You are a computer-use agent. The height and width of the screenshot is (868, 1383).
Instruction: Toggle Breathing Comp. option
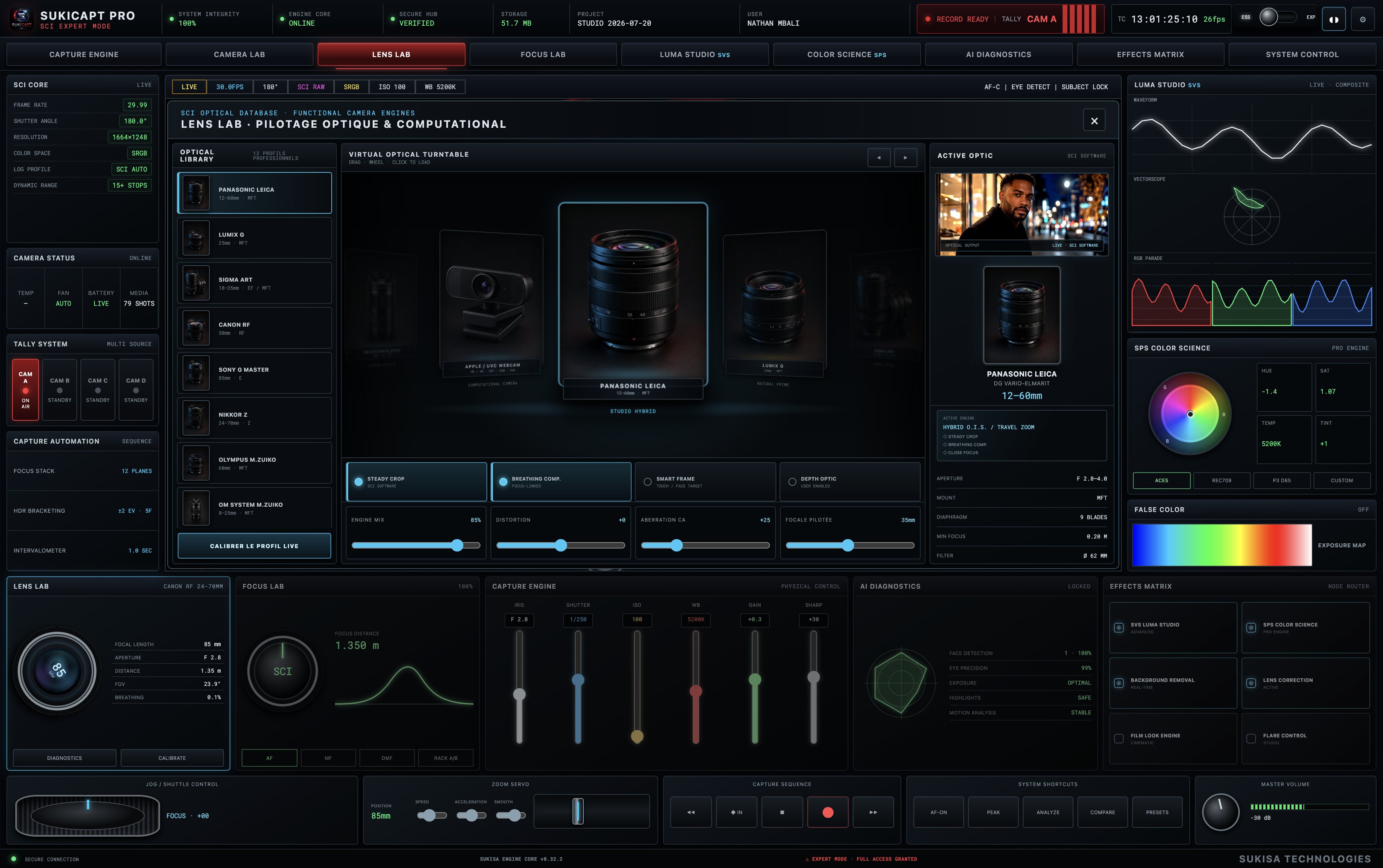click(561, 482)
